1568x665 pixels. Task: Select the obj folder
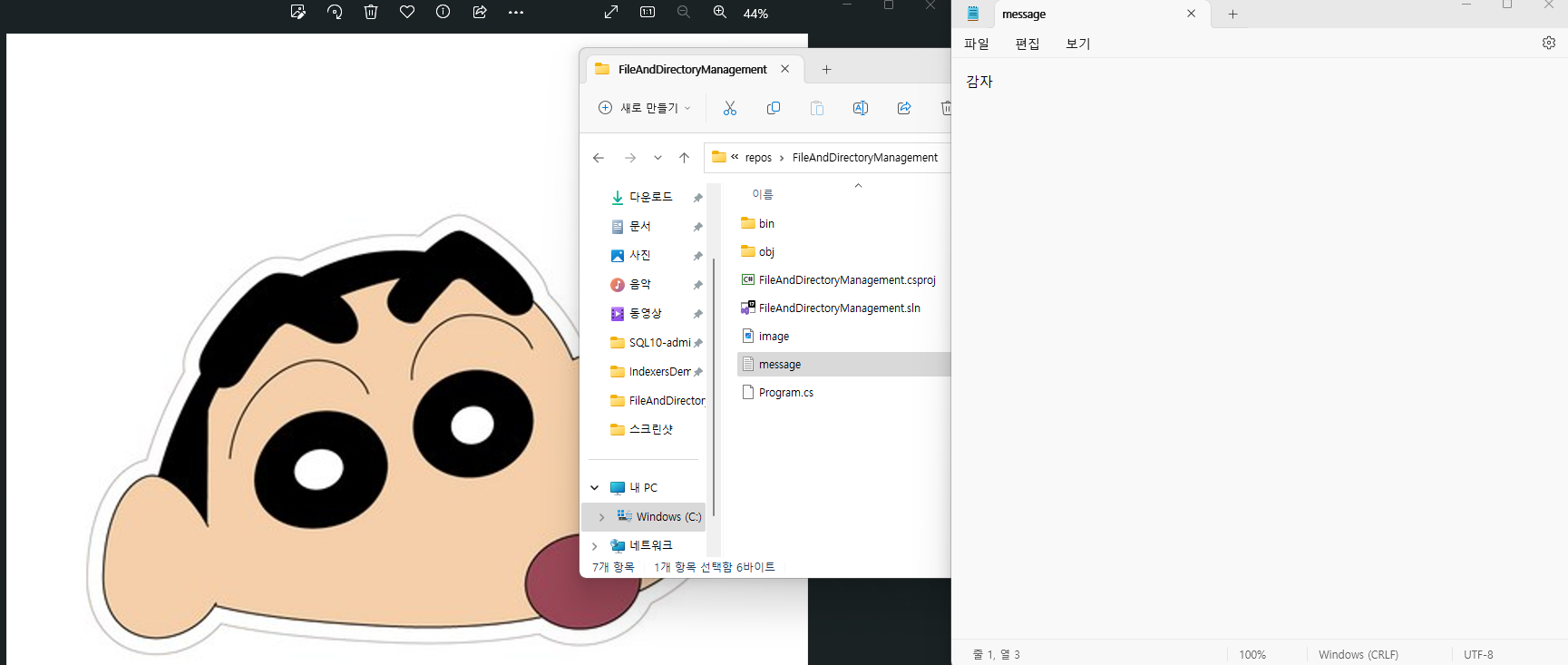(x=766, y=251)
